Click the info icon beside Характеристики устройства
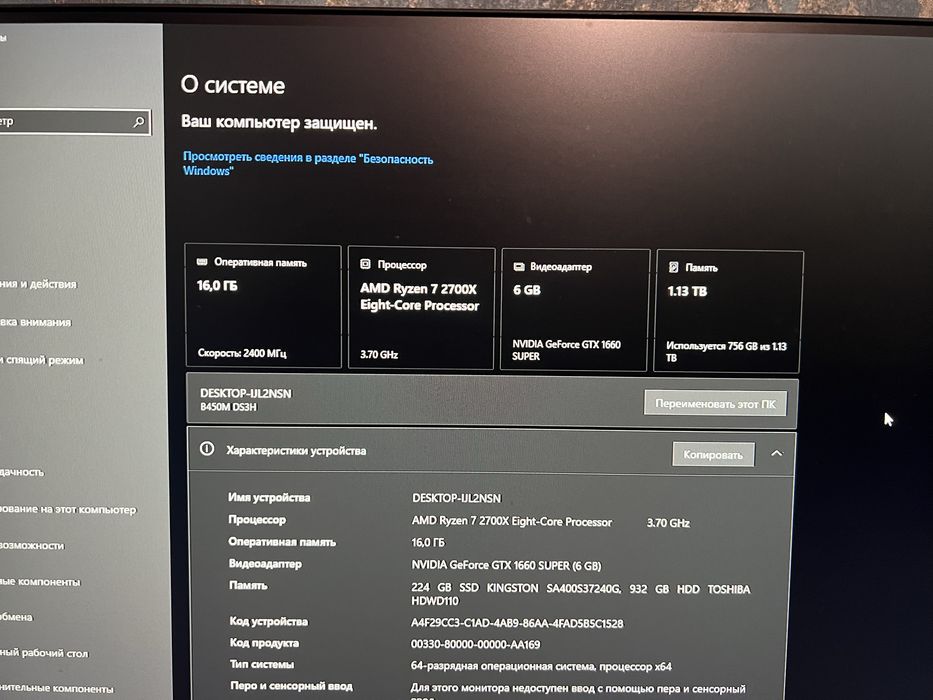The height and width of the screenshot is (700, 933). click(x=206, y=449)
